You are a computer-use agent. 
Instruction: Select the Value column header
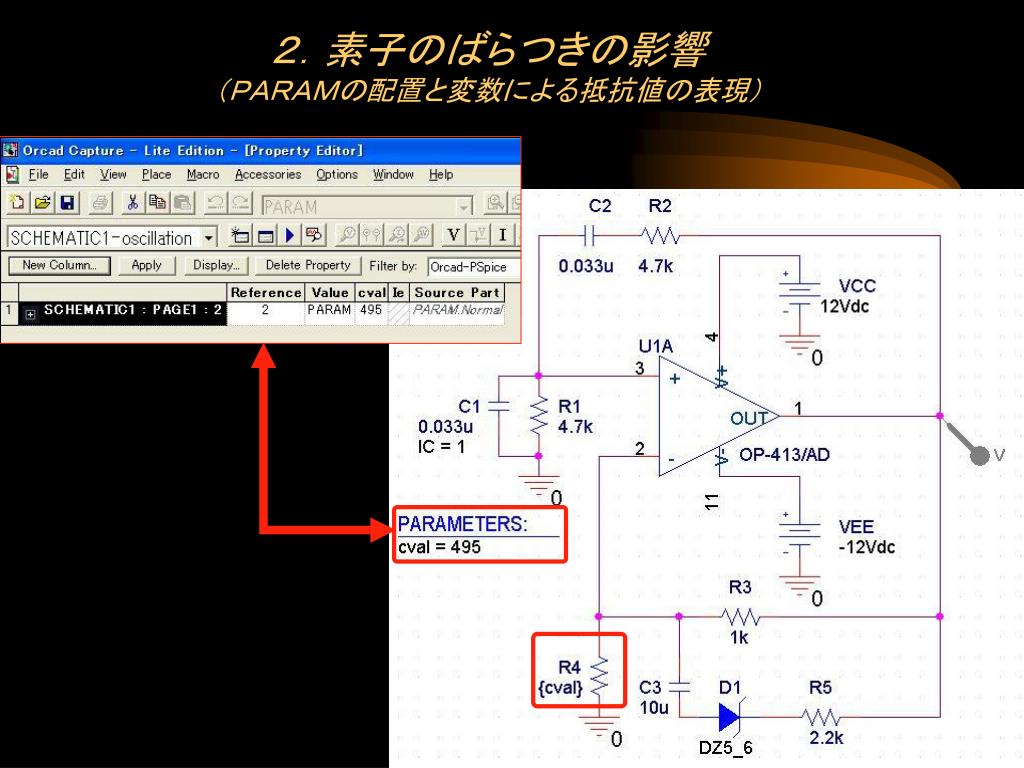click(x=330, y=293)
